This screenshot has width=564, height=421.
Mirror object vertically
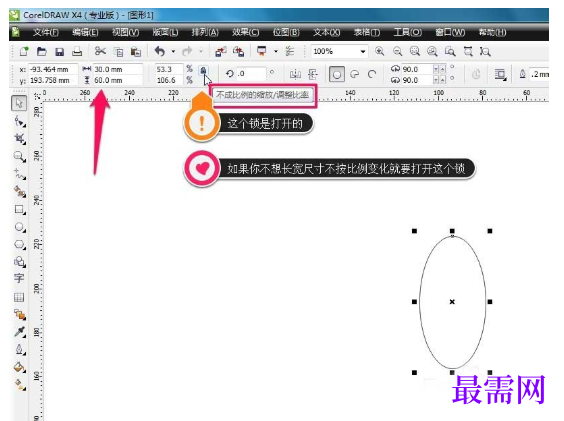pos(313,74)
